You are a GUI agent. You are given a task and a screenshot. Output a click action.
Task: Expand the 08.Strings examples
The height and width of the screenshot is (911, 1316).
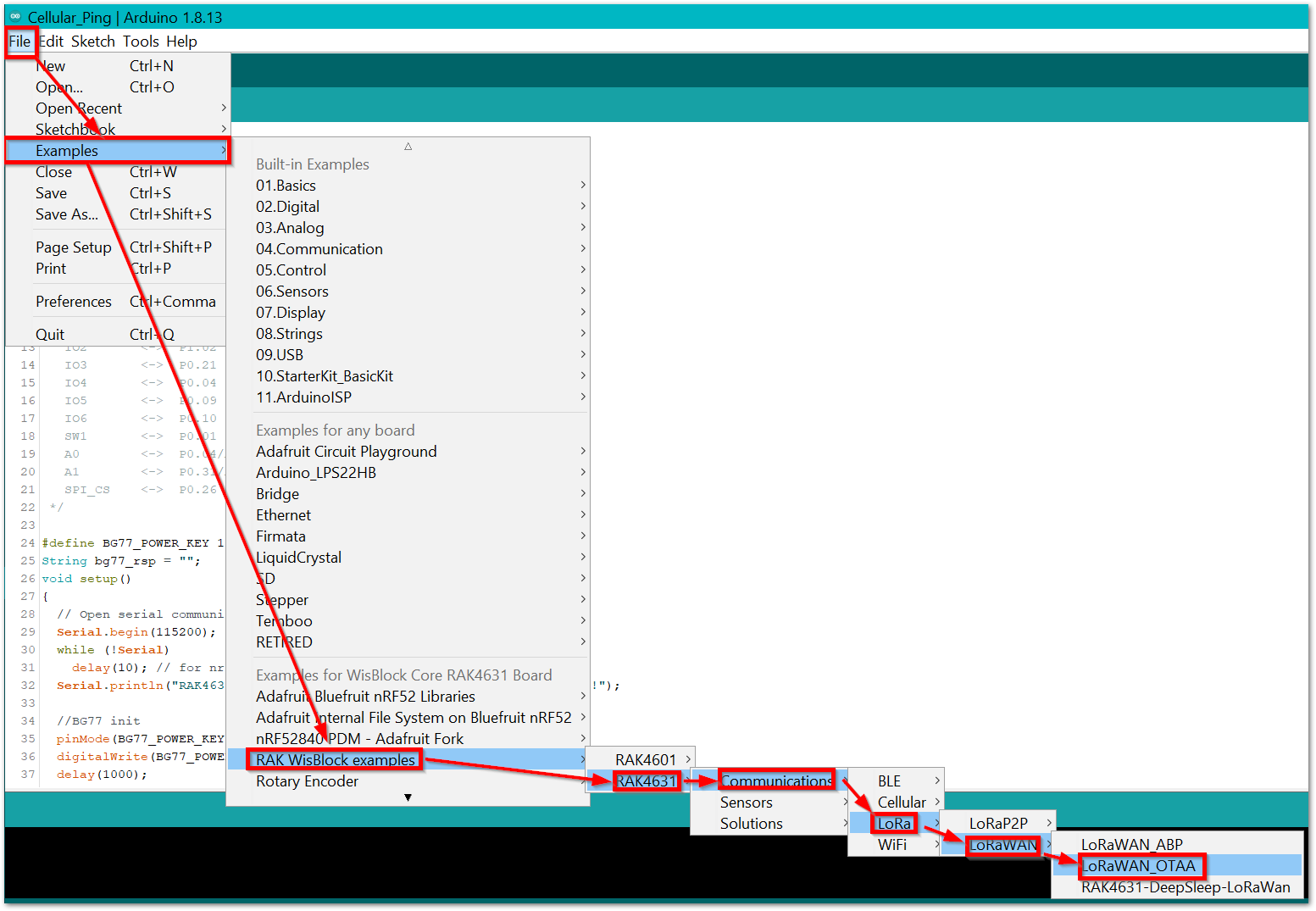click(408, 334)
